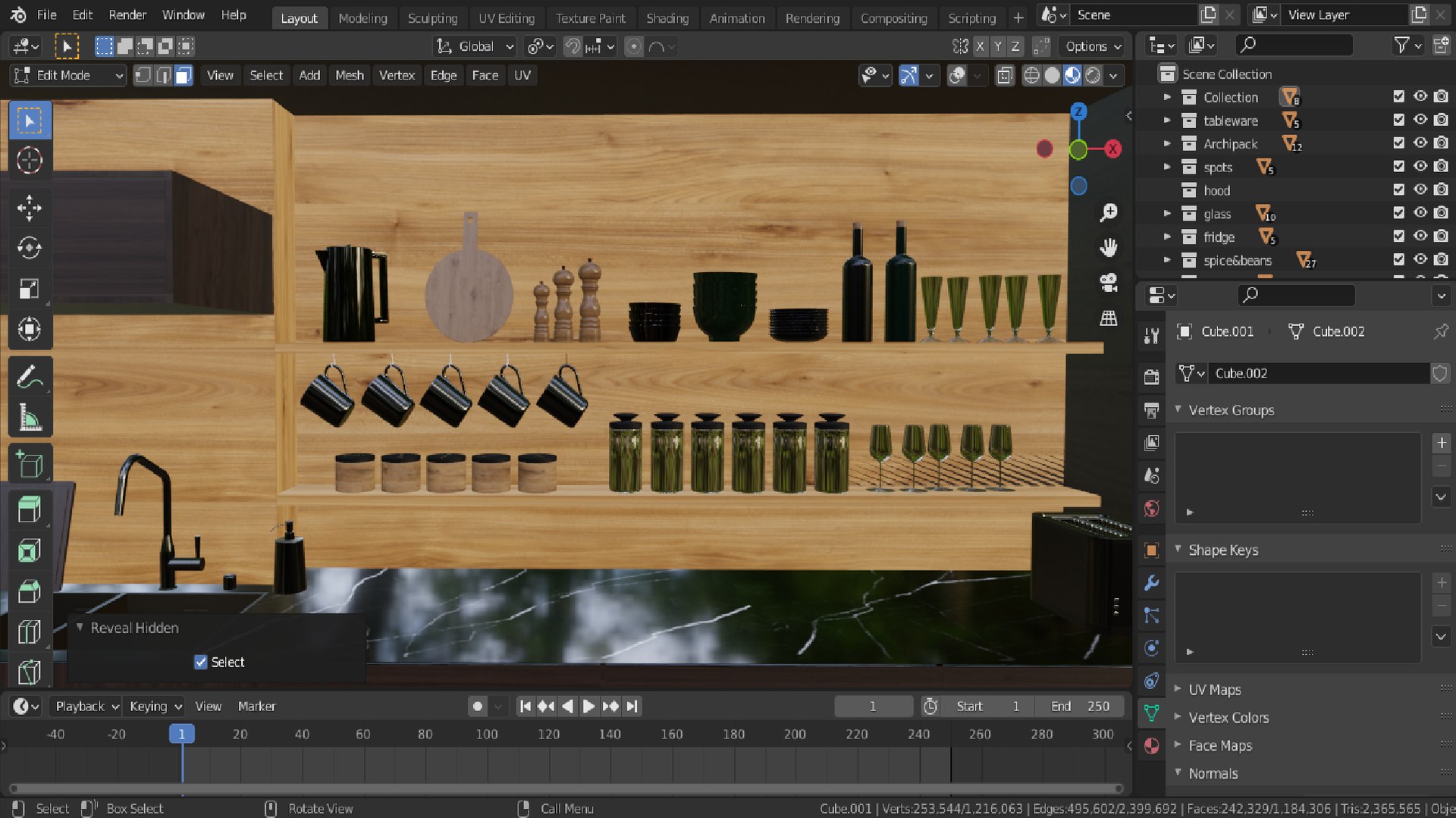The image size is (1456, 818).
Task: Open the Render menu
Action: (x=127, y=14)
